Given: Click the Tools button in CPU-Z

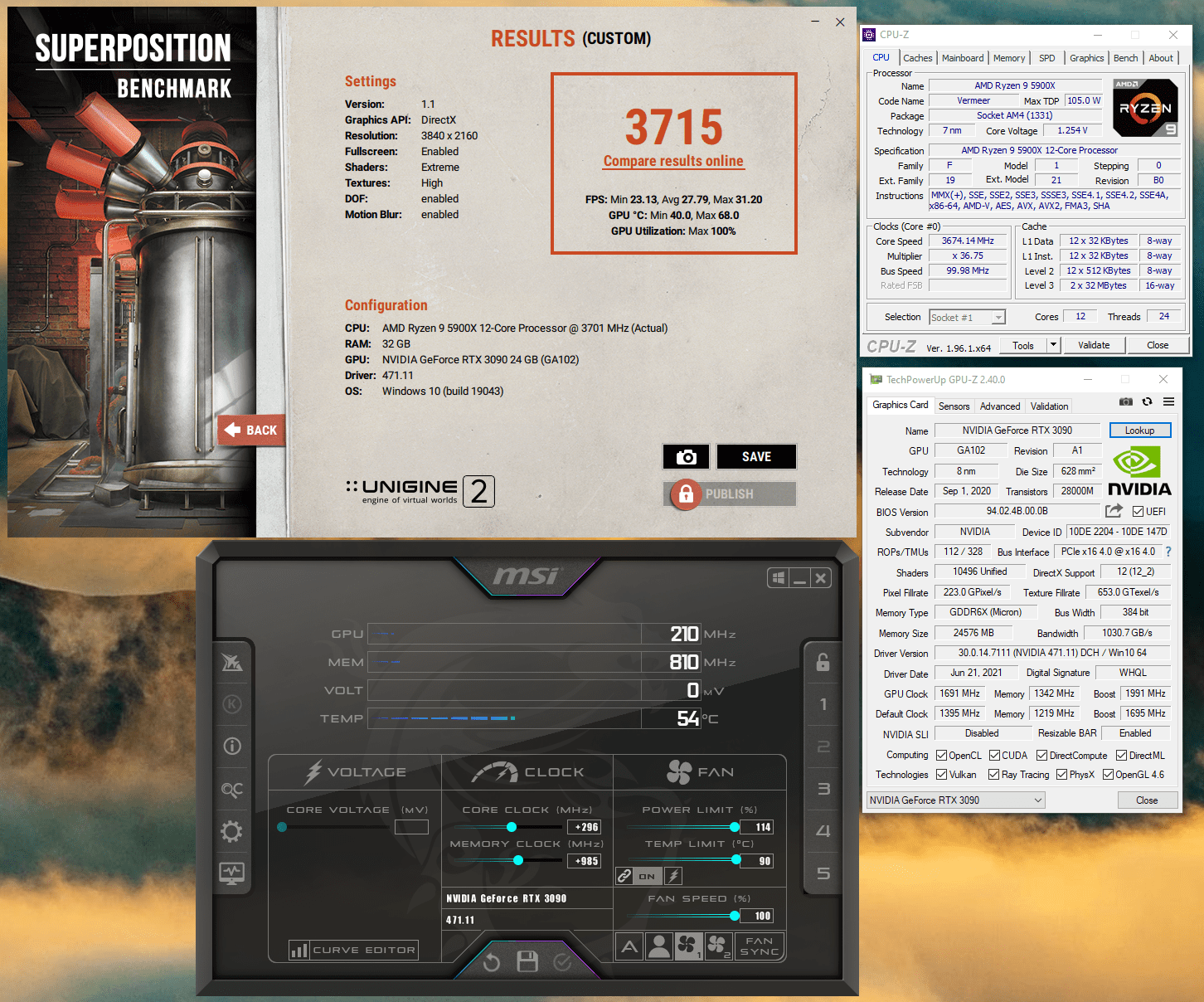Looking at the screenshot, I should [1023, 345].
